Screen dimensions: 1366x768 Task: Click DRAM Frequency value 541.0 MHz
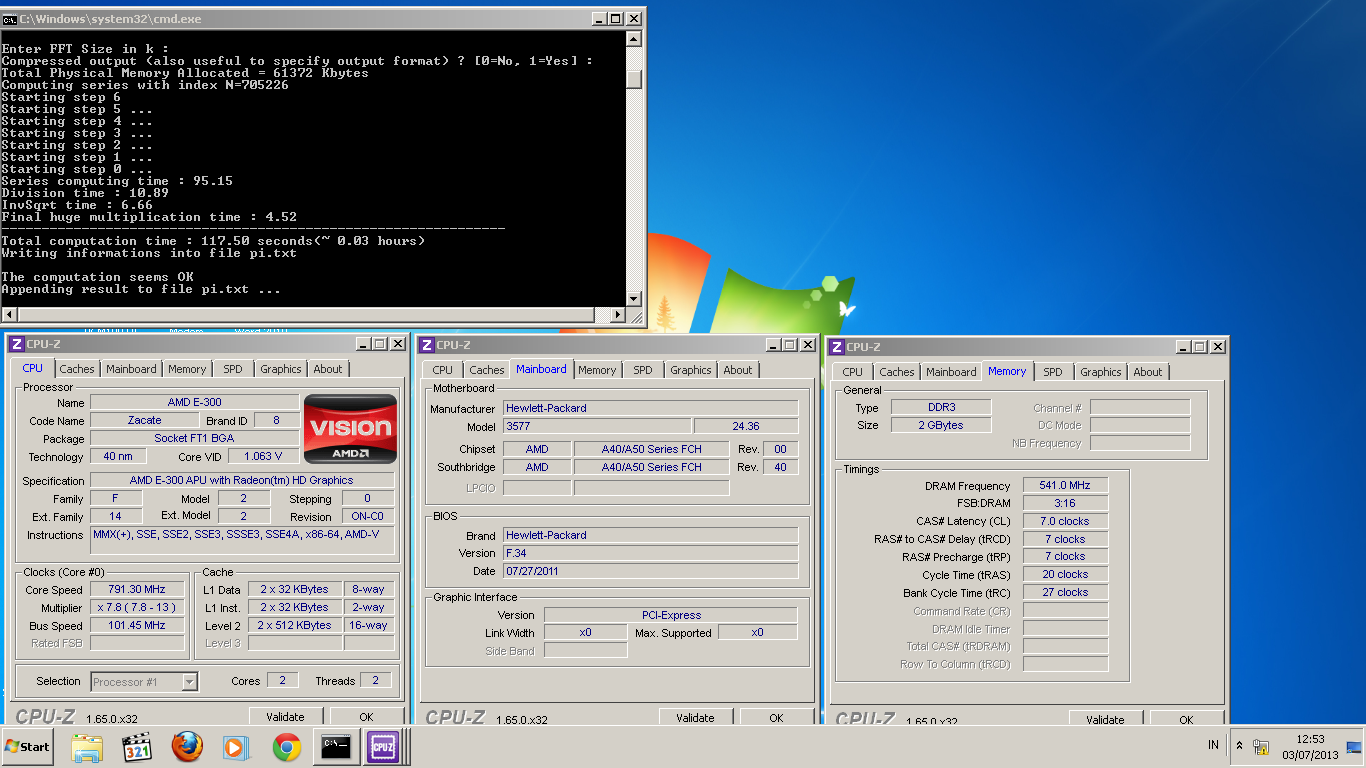click(x=1064, y=486)
